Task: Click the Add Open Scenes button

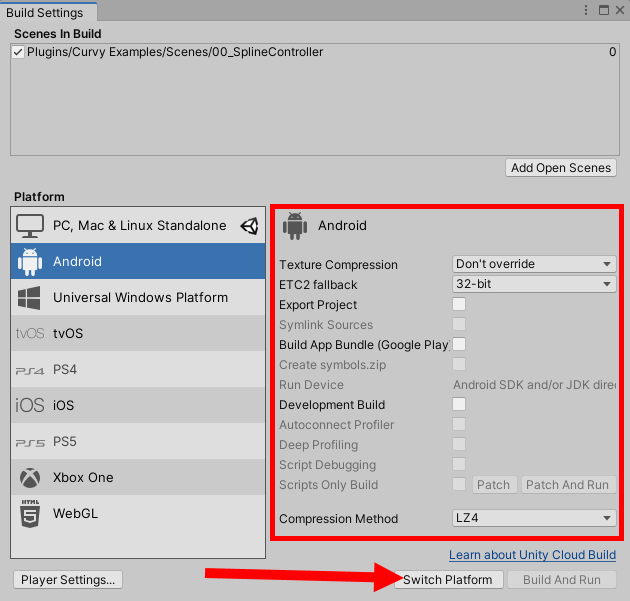Action: pos(560,168)
